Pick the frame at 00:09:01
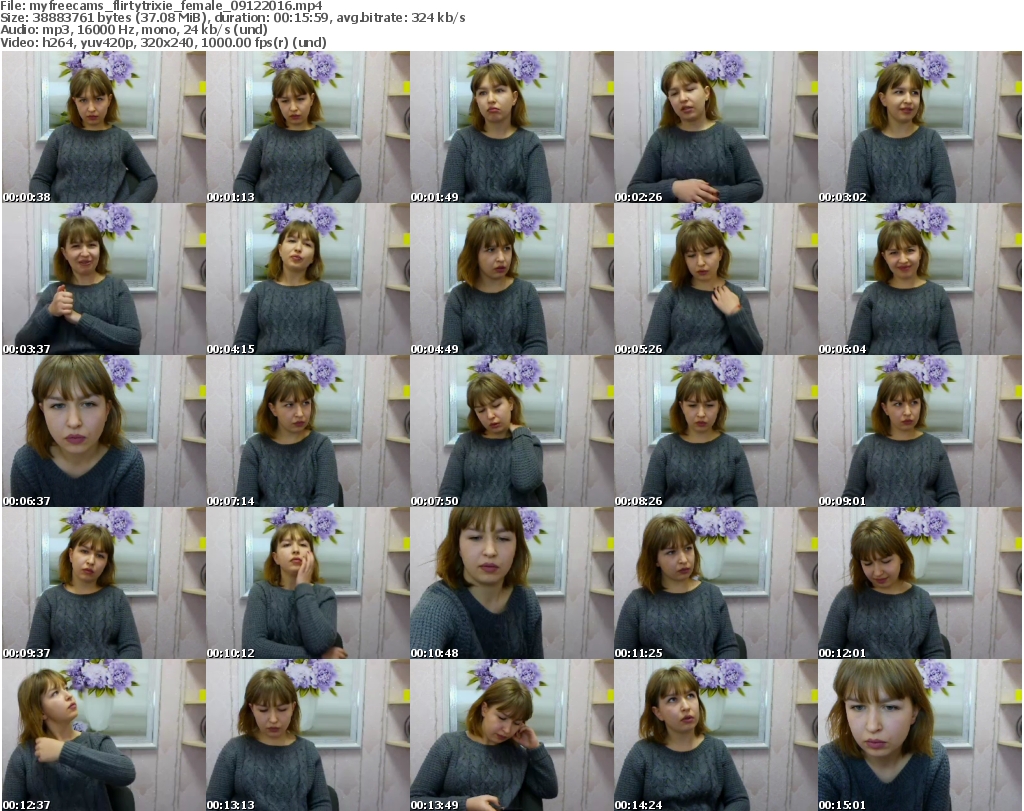This screenshot has height=811, width=1024. click(x=920, y=431)
